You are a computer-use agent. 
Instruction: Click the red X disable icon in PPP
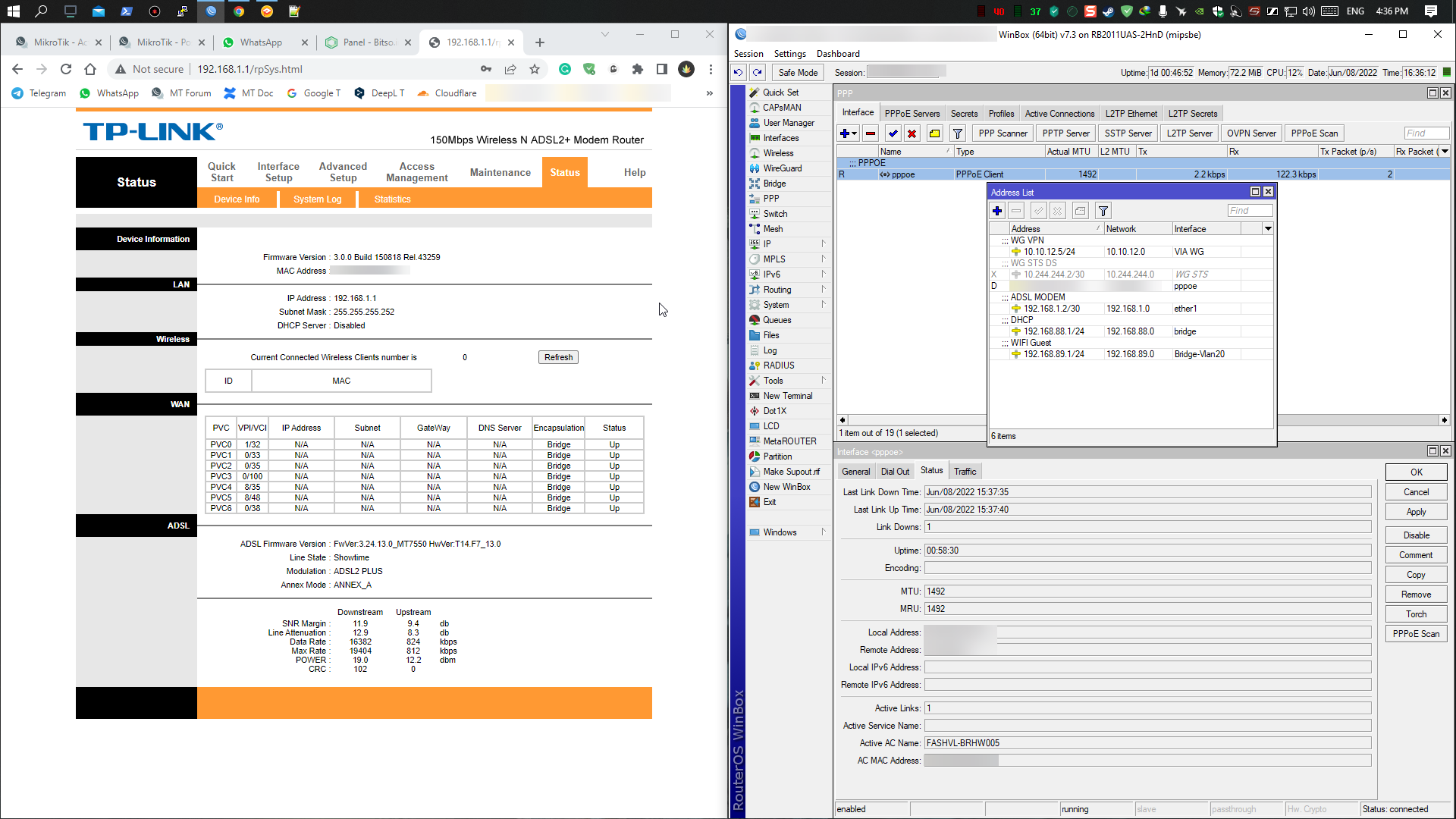912,133
